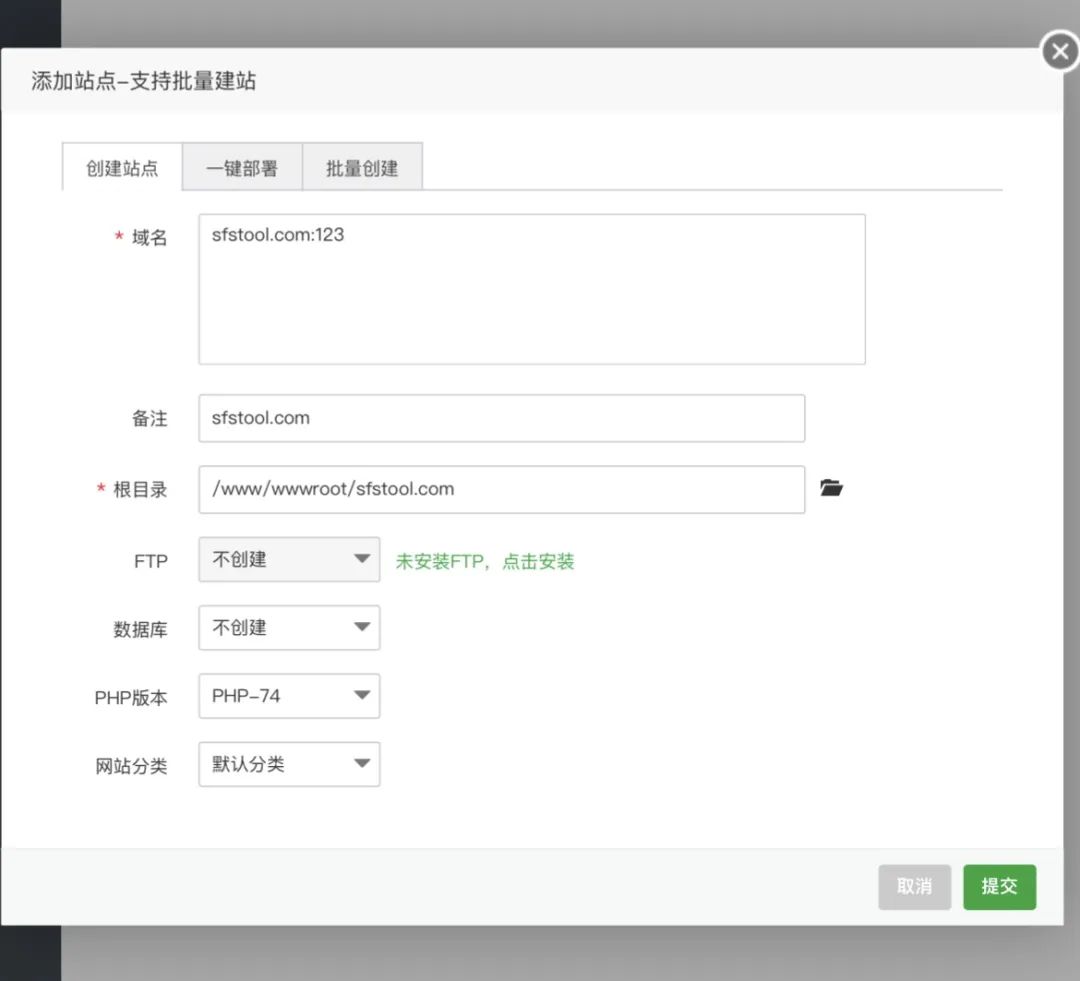Open the PHP版本 PHP-74 dropdown
The width and height of the screenshot is (1080, 981).
pyautogui.click(x=289, y=696)
